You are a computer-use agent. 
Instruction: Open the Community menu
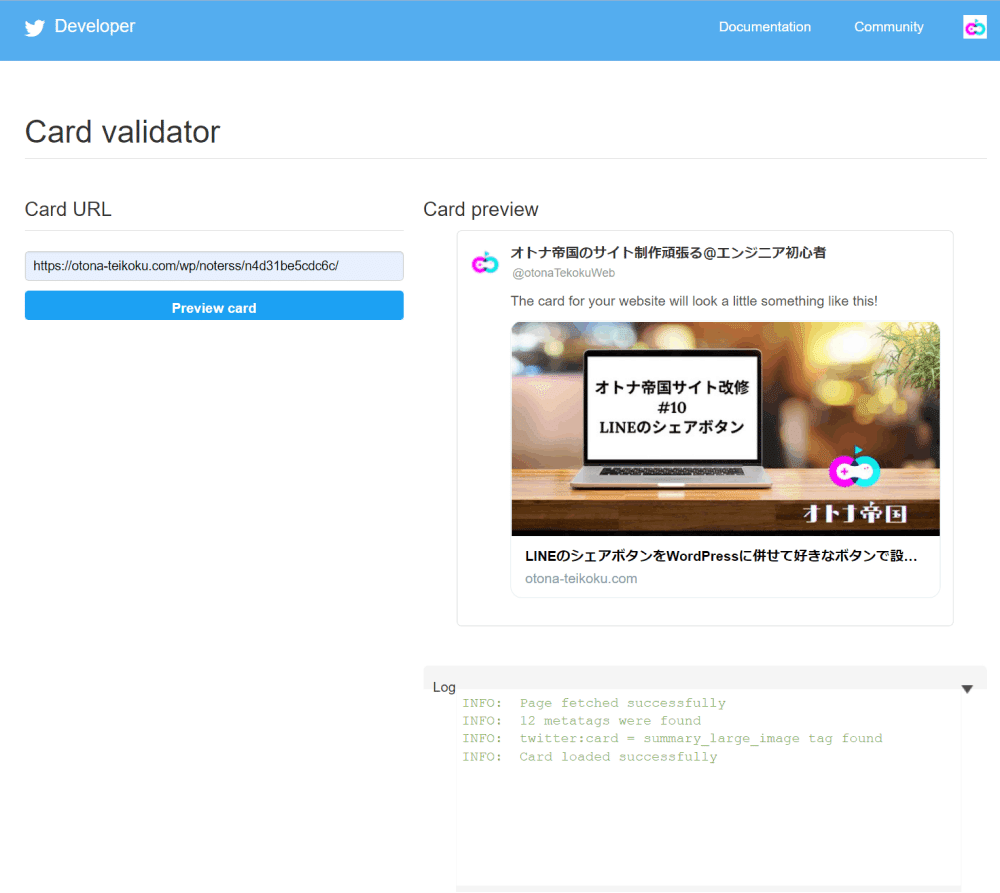(888, 27)
